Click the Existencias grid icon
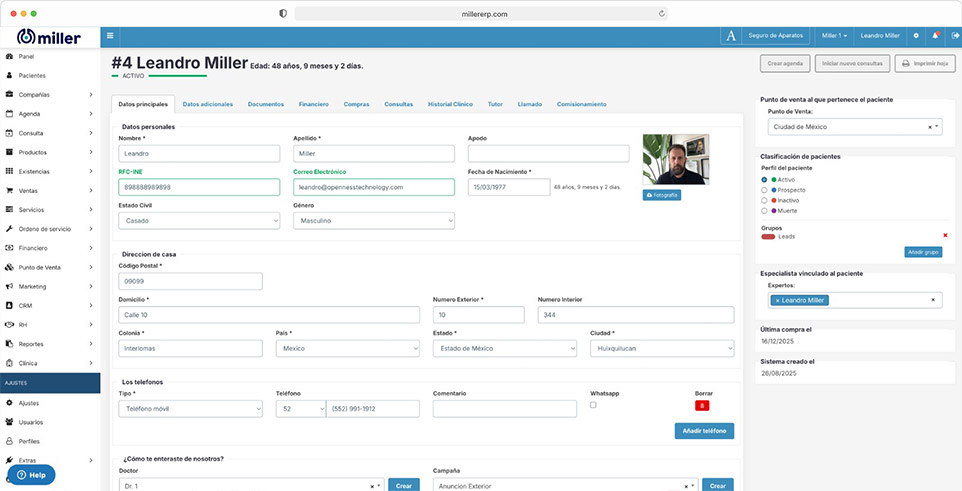This screenshot has height=491, width=962. click(x=9, y=171)
